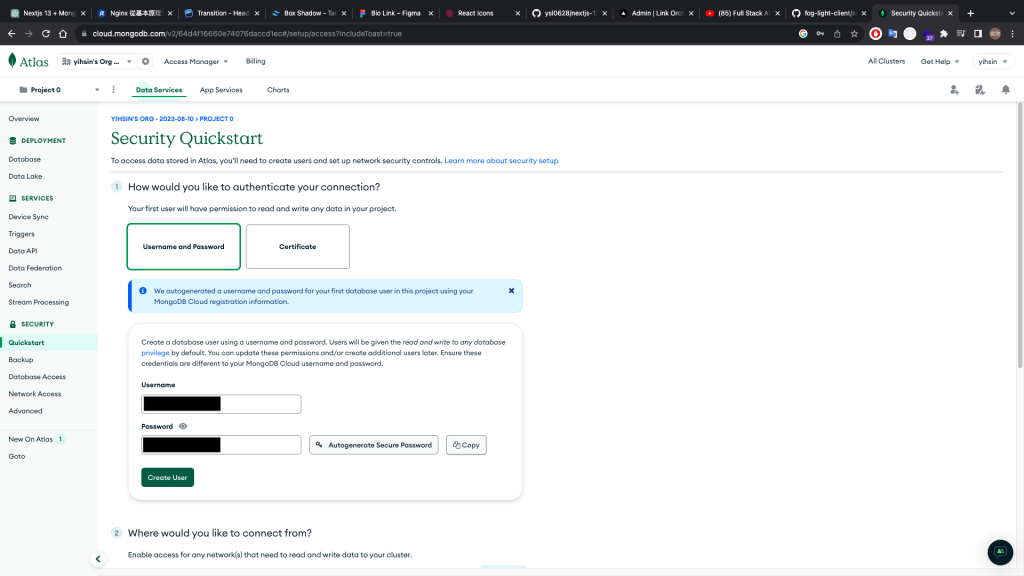Image resolution: width=1024 pixels, height=576 pixels.
Task: Click Create User button
Action: (167, 477)
